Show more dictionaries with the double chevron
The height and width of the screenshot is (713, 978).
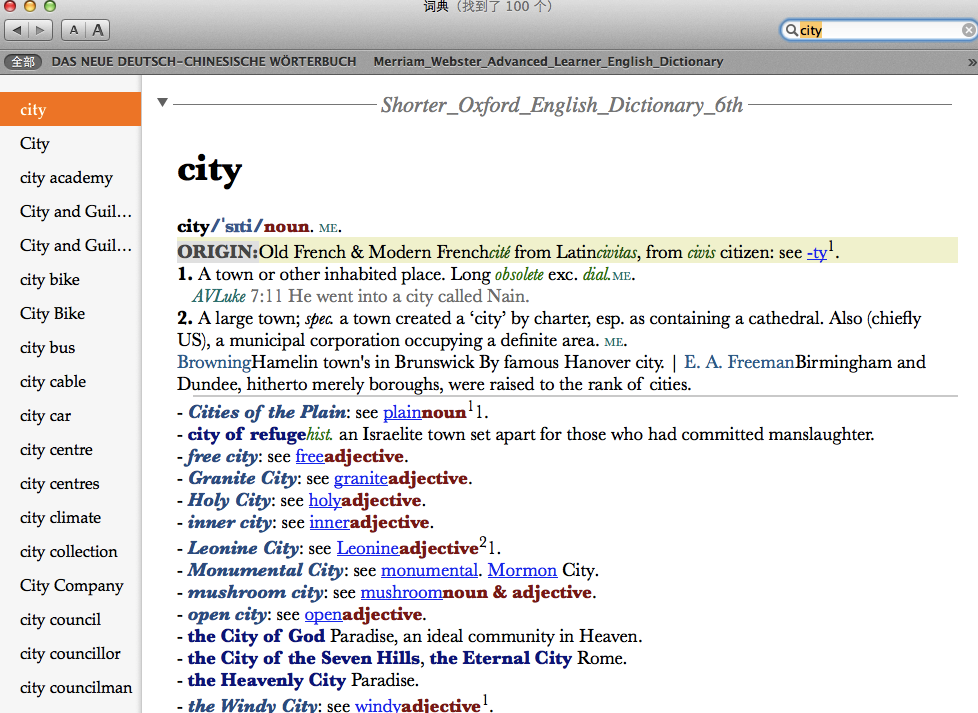(972, 62)
